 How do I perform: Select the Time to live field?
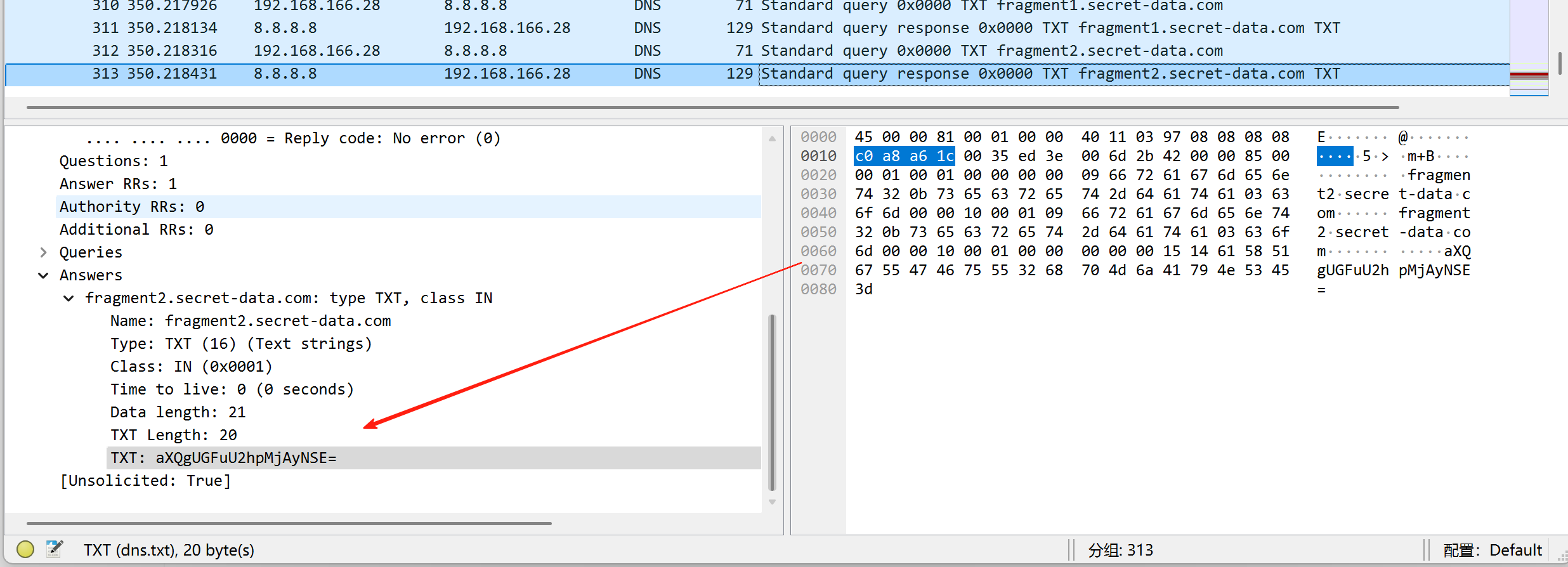click(x=232, y=389)
